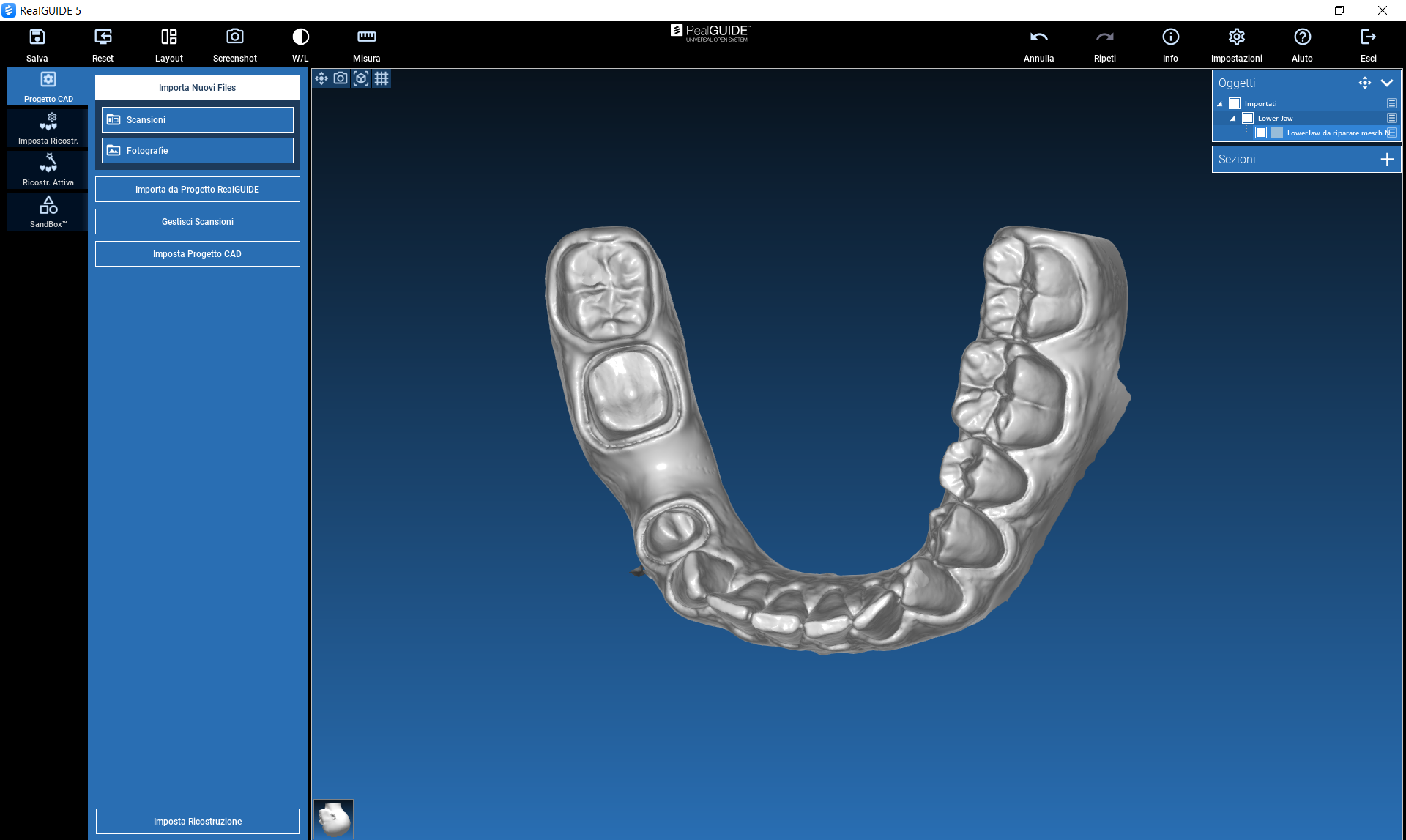The width and height of the screenshot is (1406, 840).
Task: Click the Layout icon in toolbar
Action: pyautogui.click(x=168, y=37)
